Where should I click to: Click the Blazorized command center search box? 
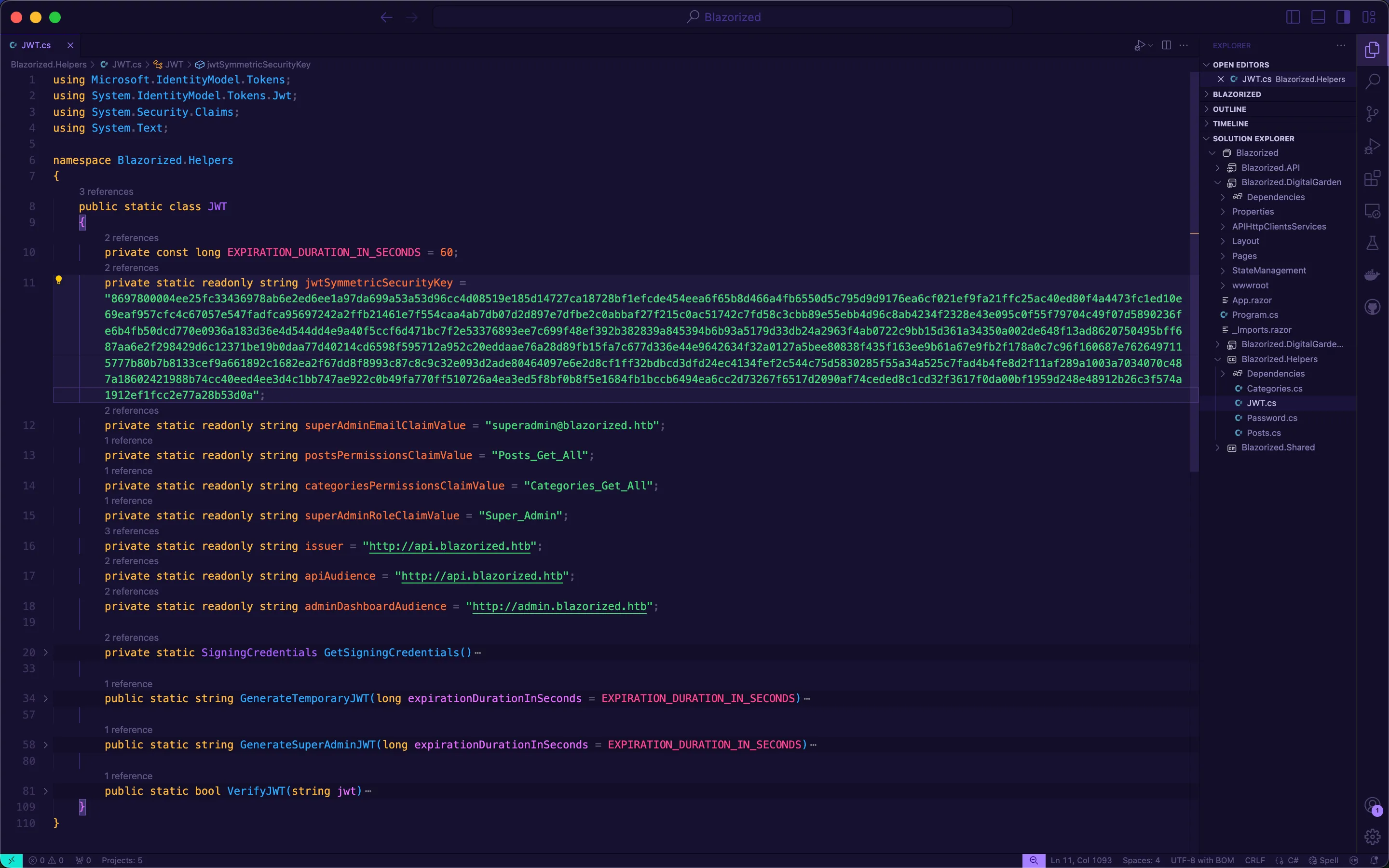(x=722, y=17)
